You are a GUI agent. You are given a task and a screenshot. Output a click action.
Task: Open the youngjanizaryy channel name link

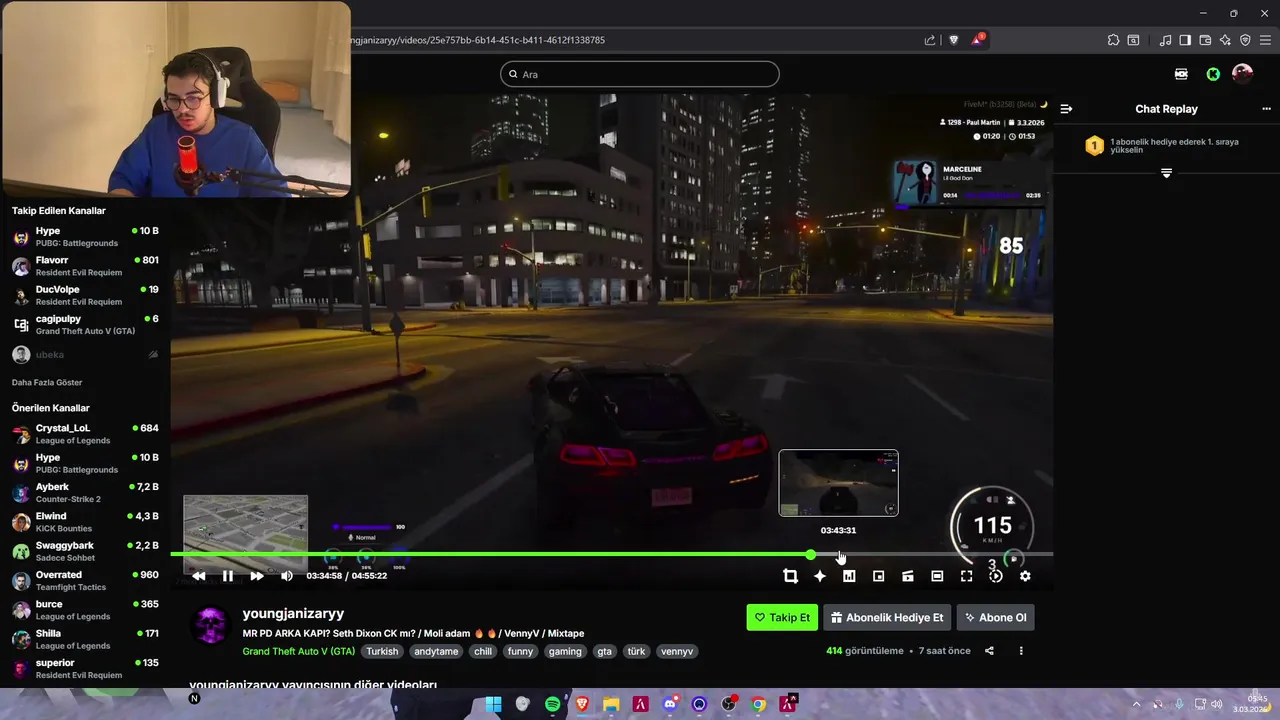293,614
